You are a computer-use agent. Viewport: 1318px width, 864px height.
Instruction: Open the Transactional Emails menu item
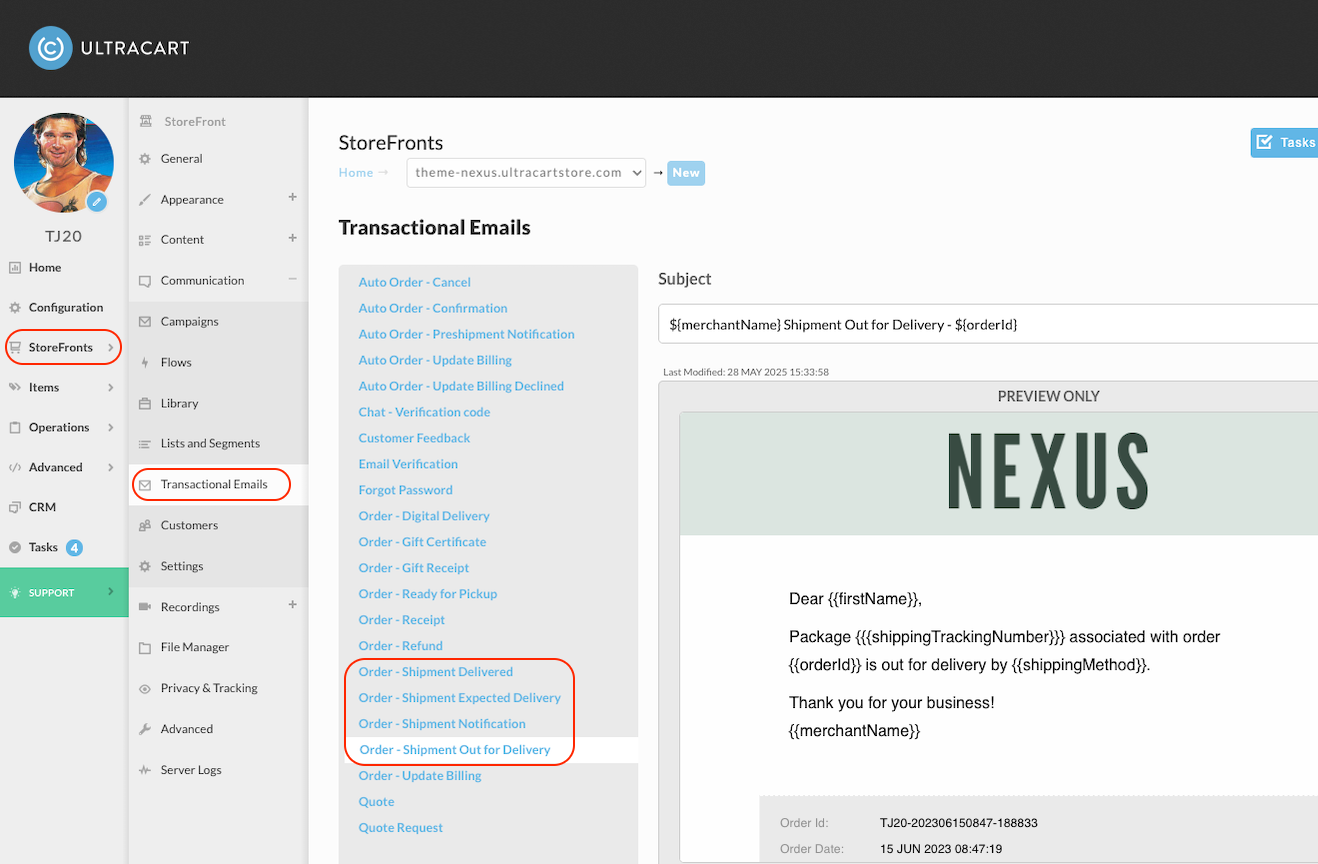click(213, 484)
